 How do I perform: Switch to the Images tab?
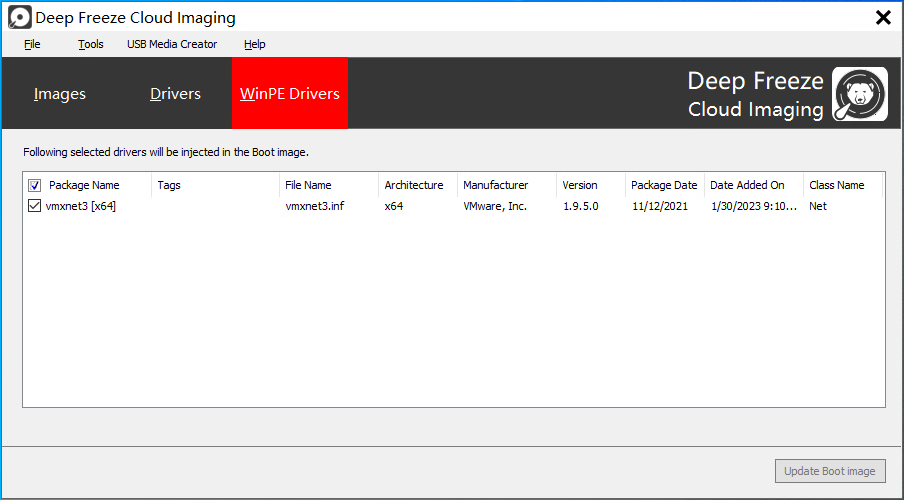[x=59, y=93]
